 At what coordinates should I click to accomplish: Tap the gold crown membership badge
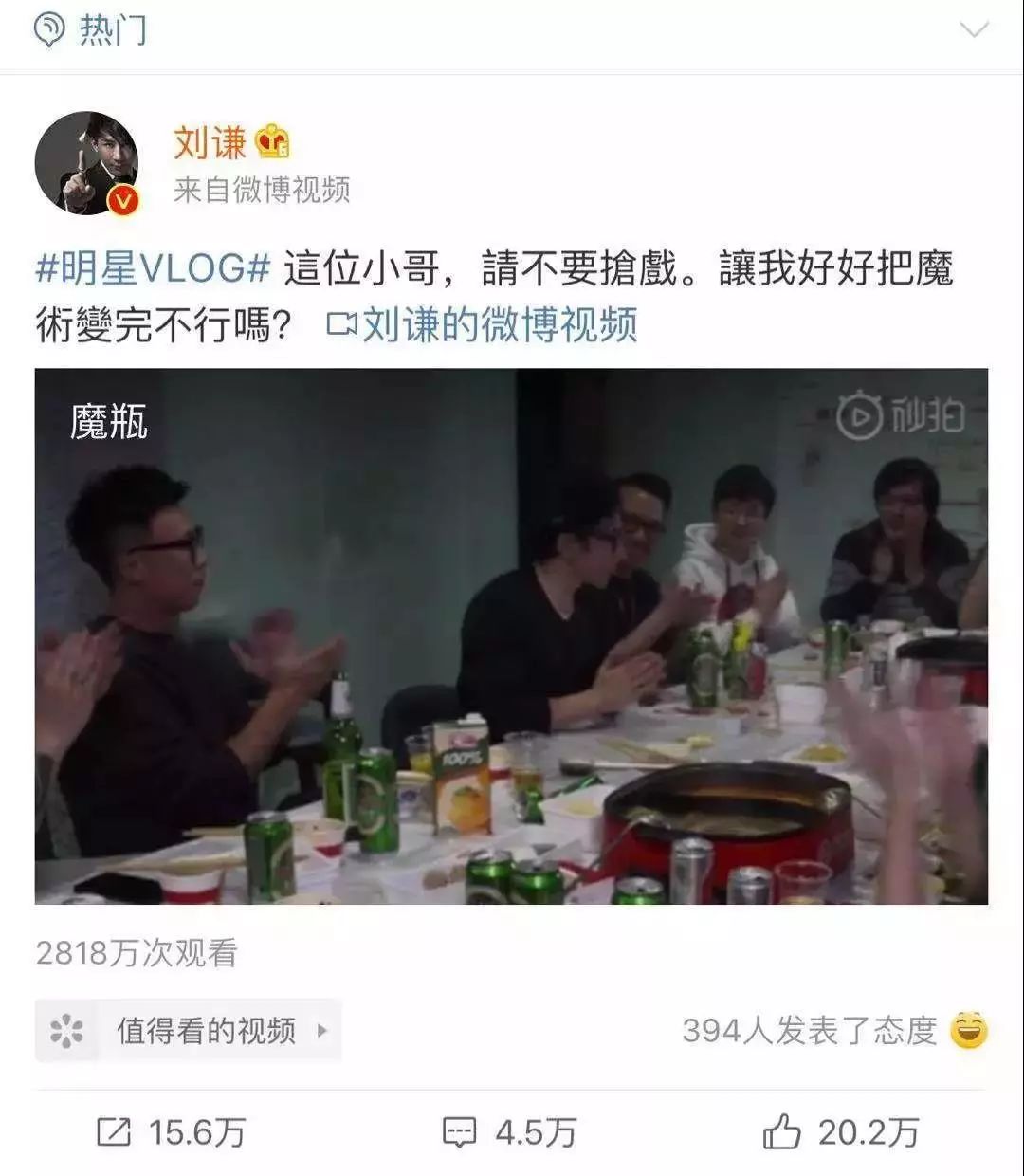click(x=272, y=142)
